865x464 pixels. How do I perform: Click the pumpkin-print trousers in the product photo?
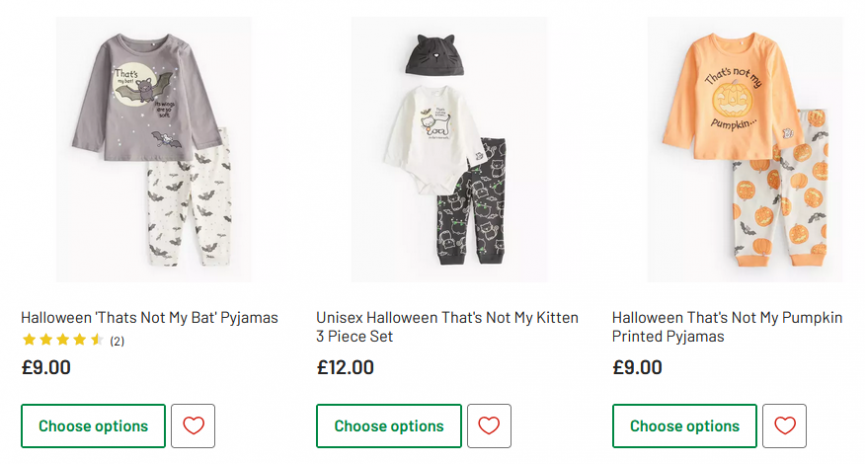tap(782, 200)
